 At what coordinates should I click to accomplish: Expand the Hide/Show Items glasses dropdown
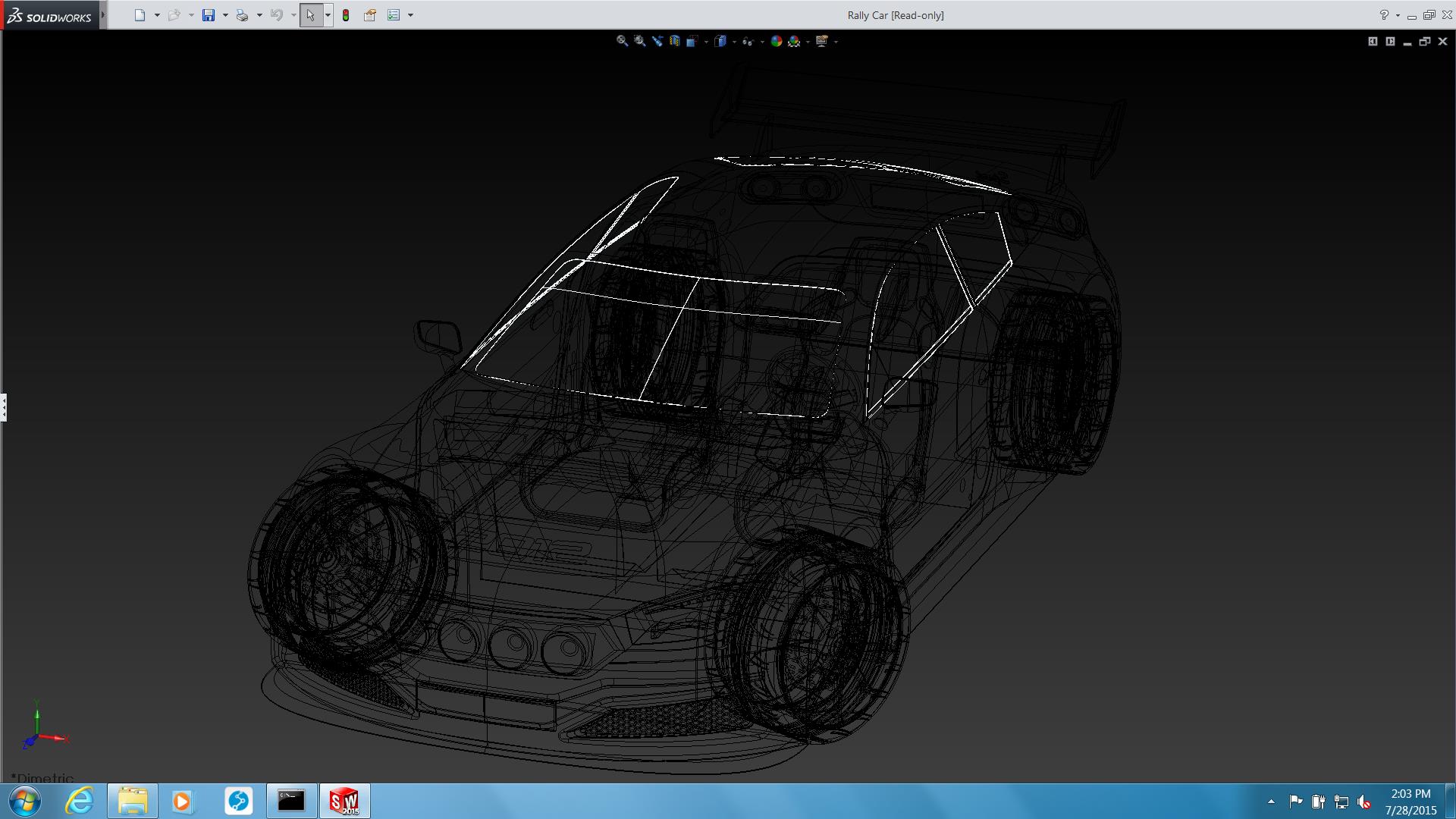762,42
